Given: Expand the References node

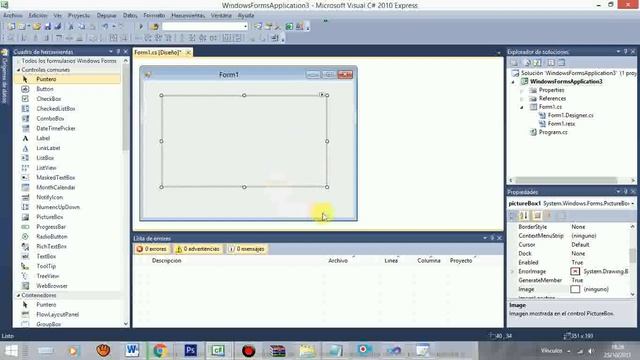Looking at the screenshot, I should (x=522, y=99).
